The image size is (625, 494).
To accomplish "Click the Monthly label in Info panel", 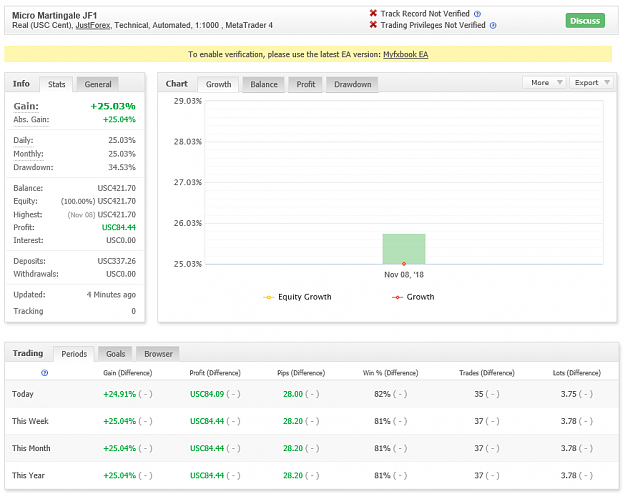I will click(28, 154).
